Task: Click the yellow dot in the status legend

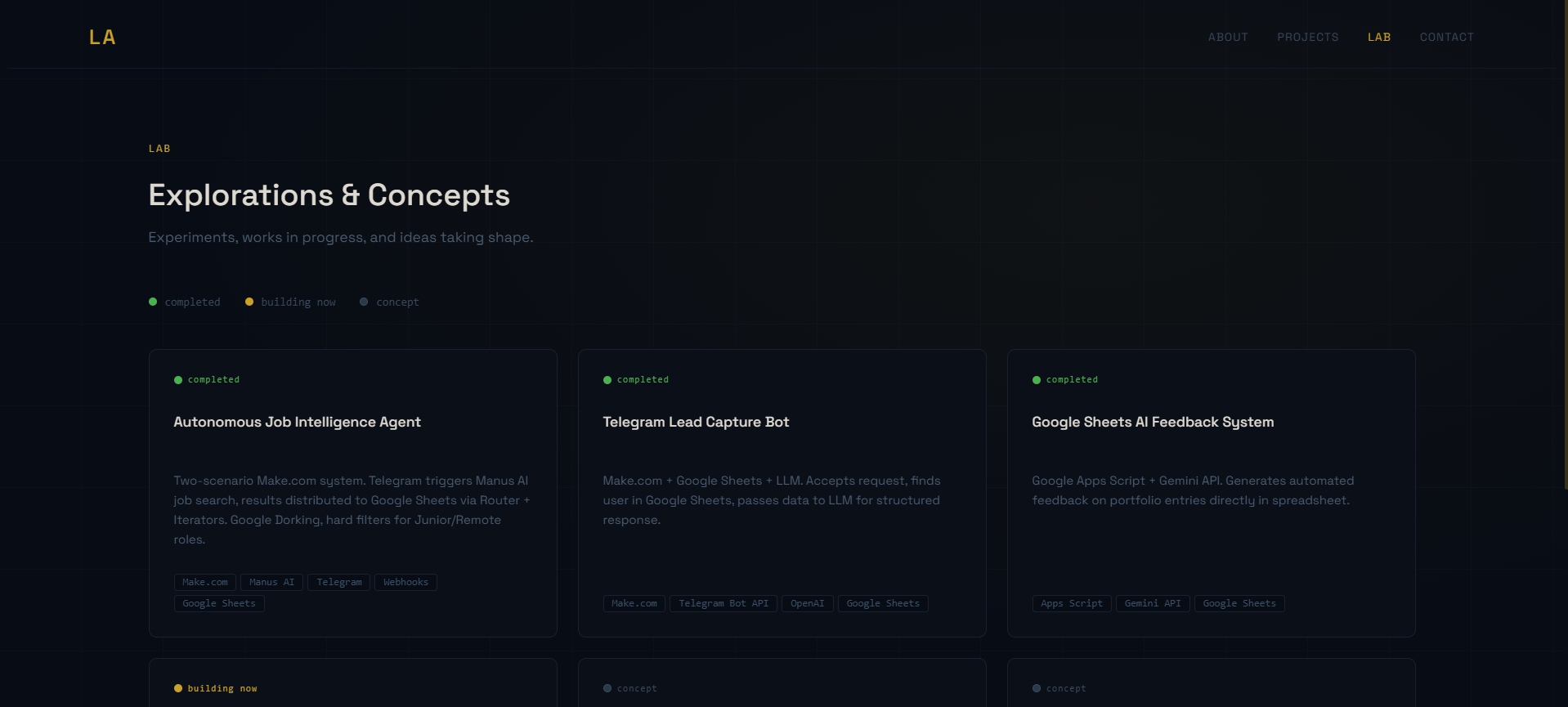Action: pos(249,302)
